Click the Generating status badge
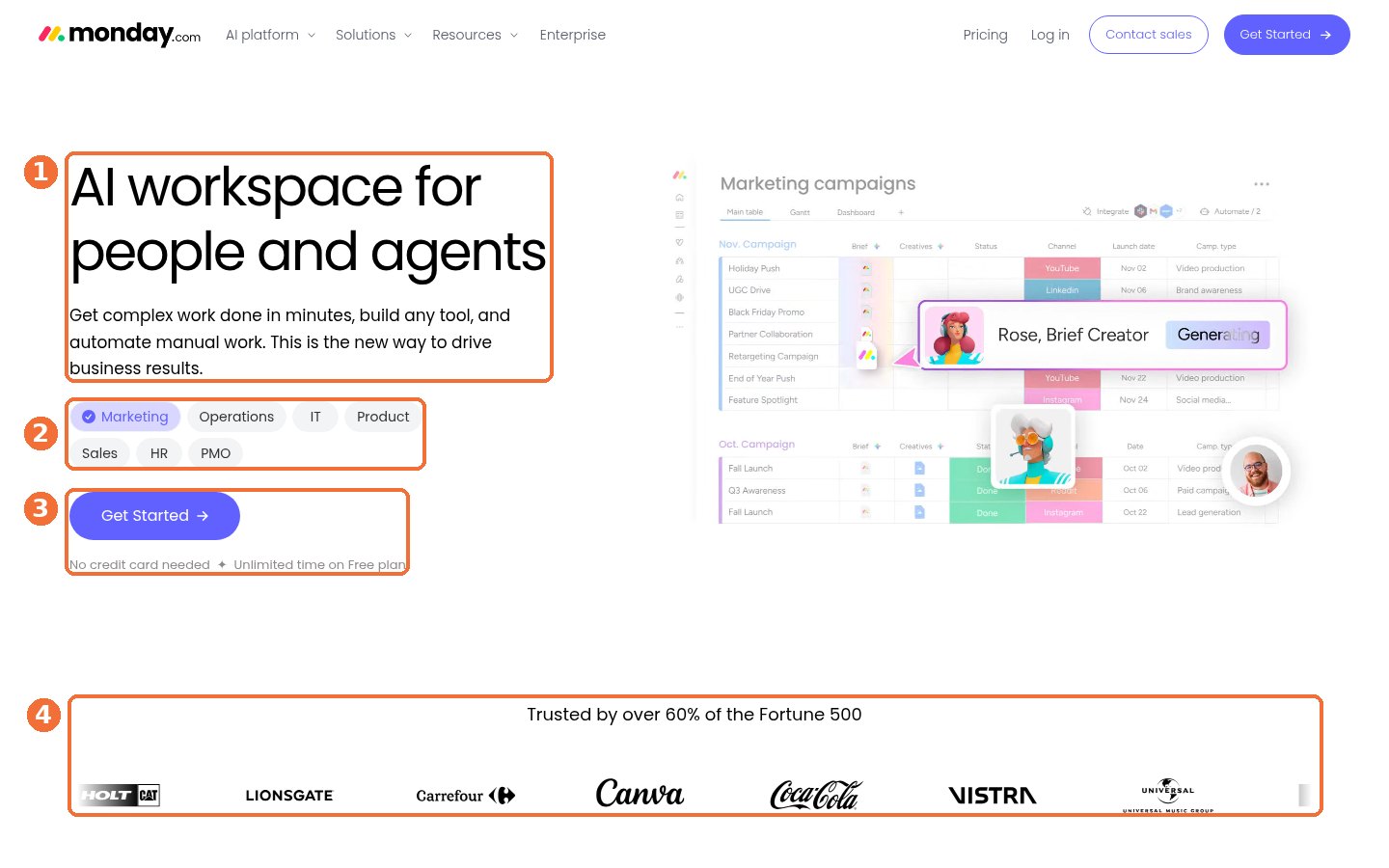Screen dimensions: 1389x868 [x=1218, y=335]
